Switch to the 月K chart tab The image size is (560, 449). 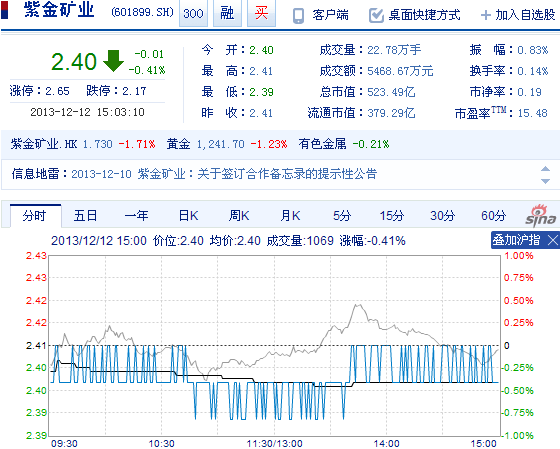click(x=290, y=216)
